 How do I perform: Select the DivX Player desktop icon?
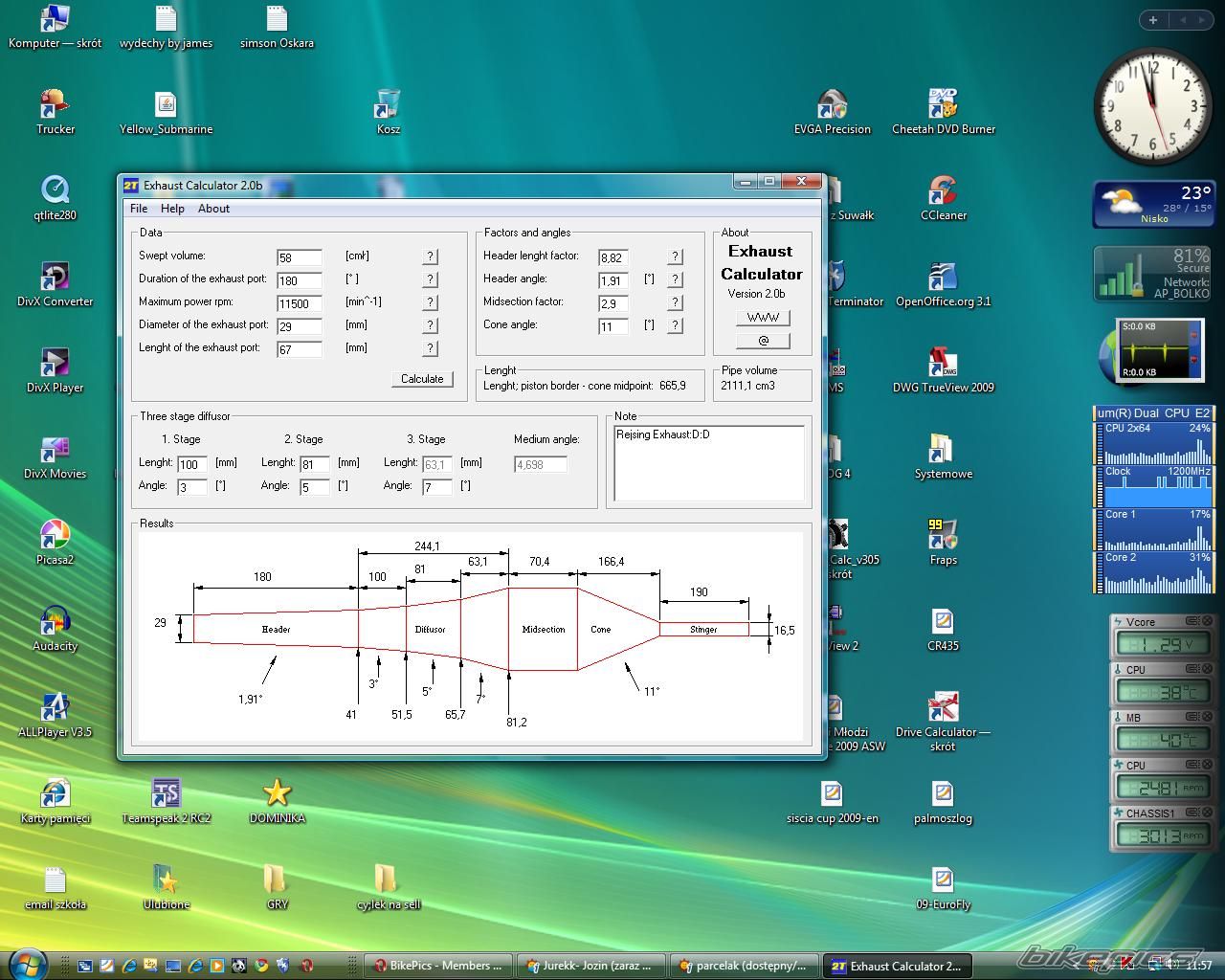[x=56, y=369]
